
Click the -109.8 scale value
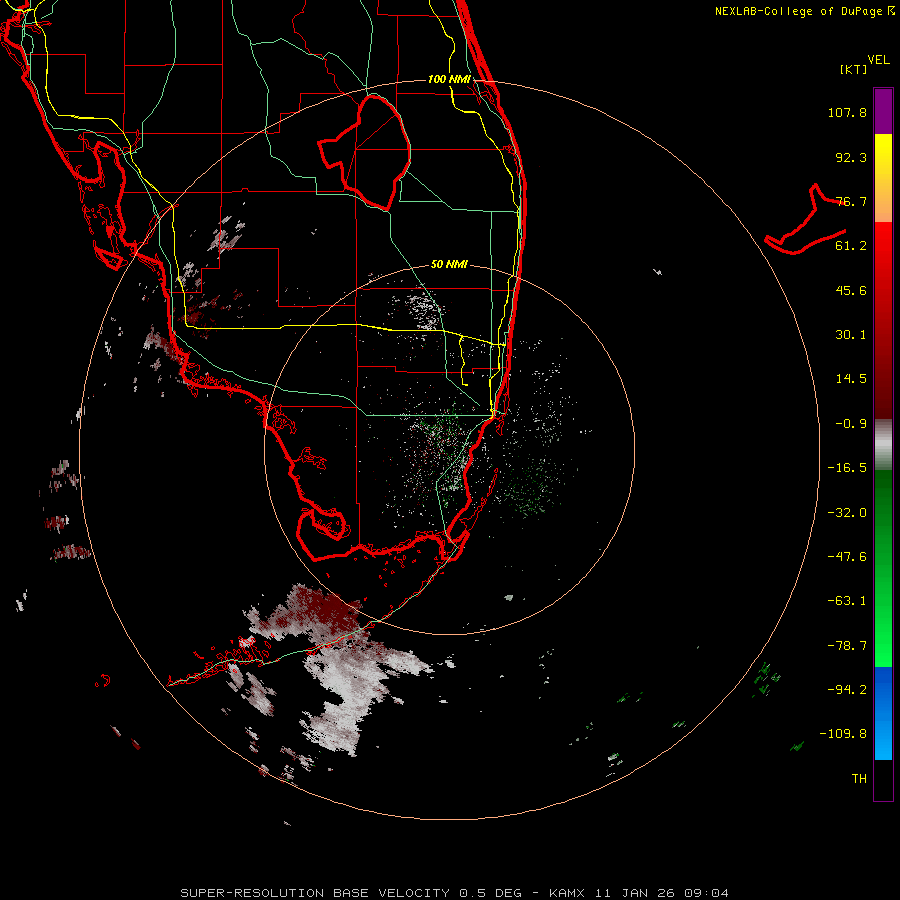coord(843,734)
